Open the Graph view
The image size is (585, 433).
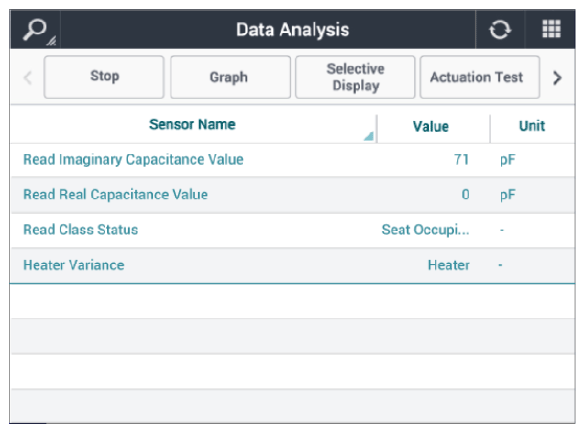tap(230, 77)
